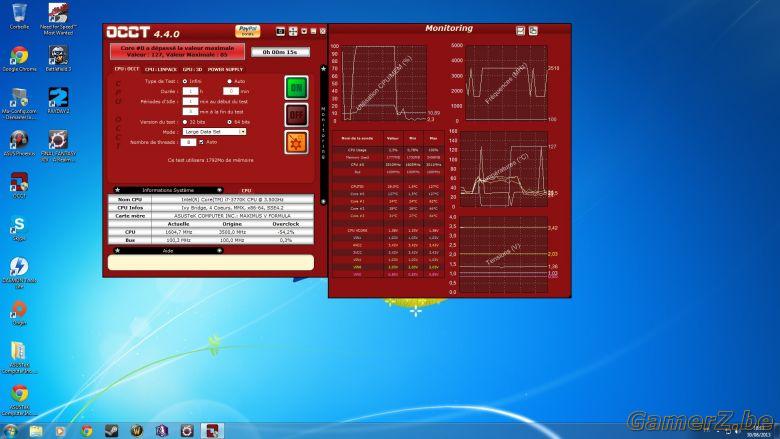This screenshot has width=780, height=439.
Task: Select the Auto test type radio
Action: (x=229, y=81)
